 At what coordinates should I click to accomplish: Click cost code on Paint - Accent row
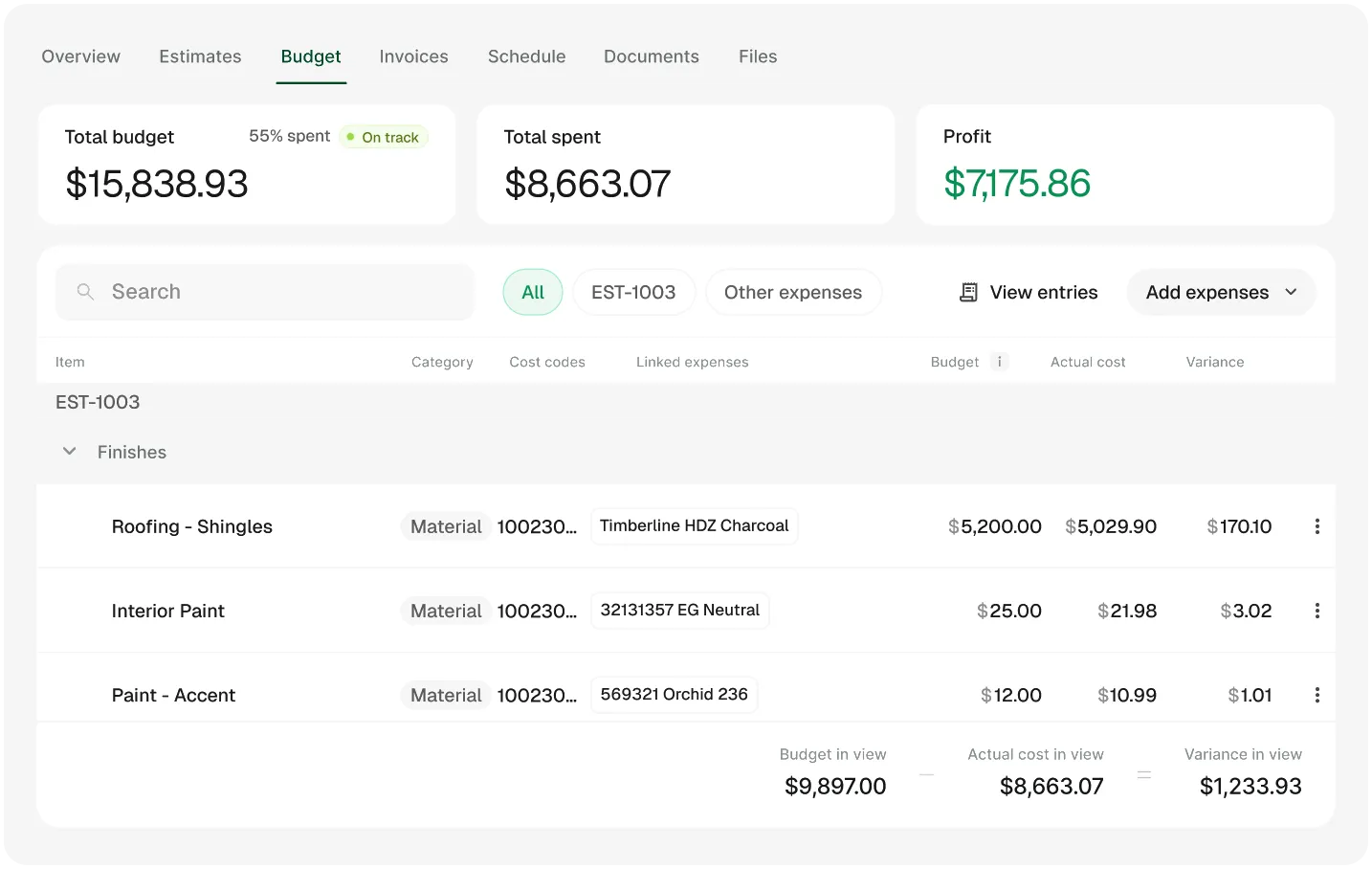click(537, 695)
